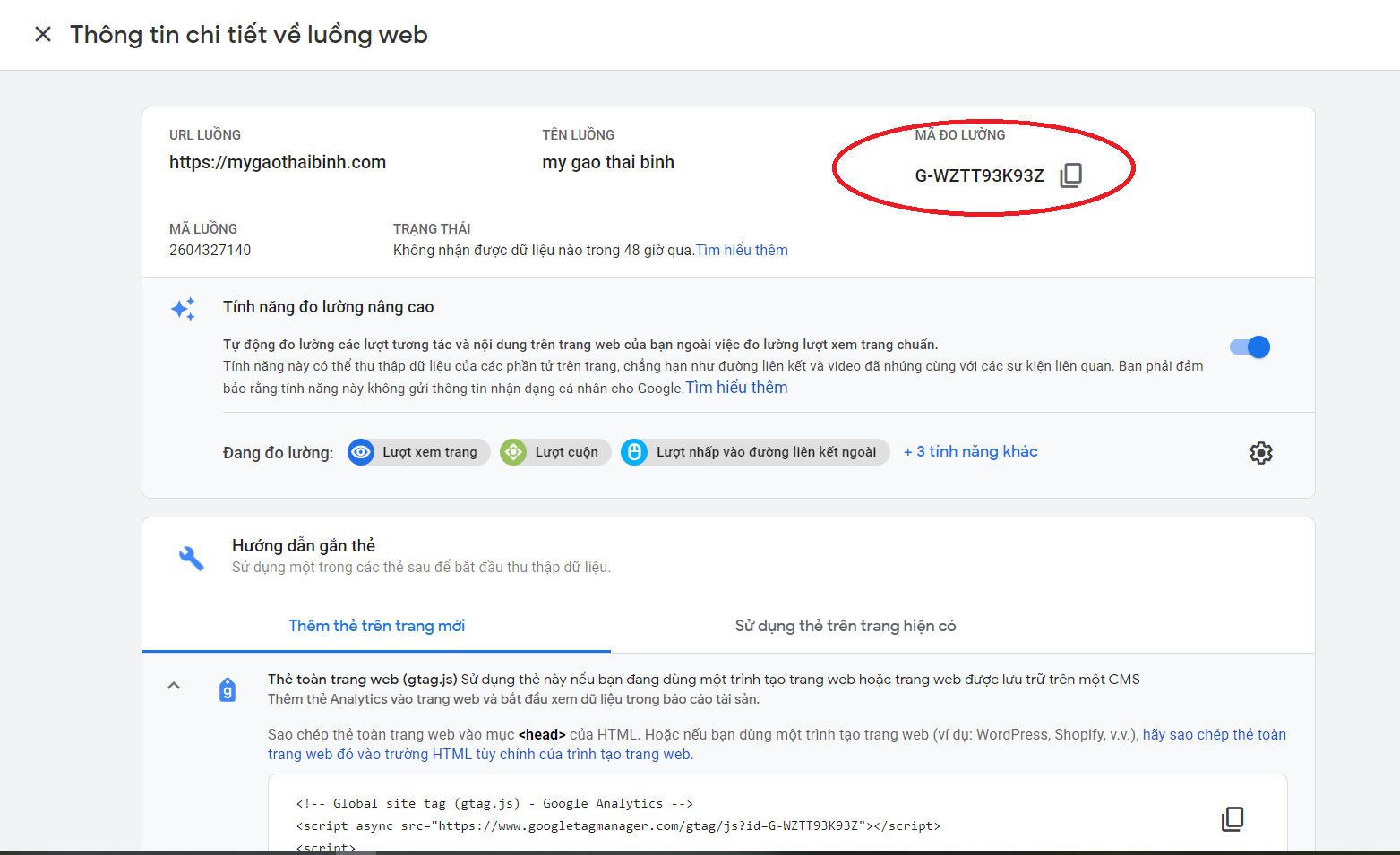Click the sparkle enhanced measurement icon
Screen dimensions: 1400x855
pyautogui.click(x=183, y=309)
